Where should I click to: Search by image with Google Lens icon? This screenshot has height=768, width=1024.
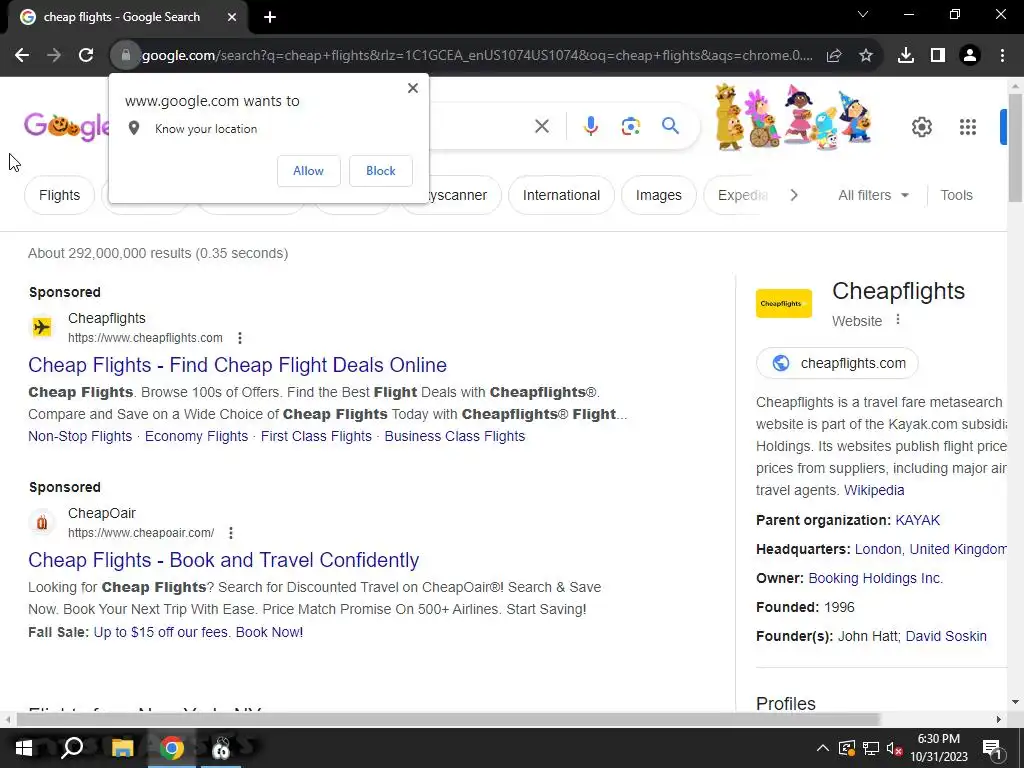(x=630, y=126)
